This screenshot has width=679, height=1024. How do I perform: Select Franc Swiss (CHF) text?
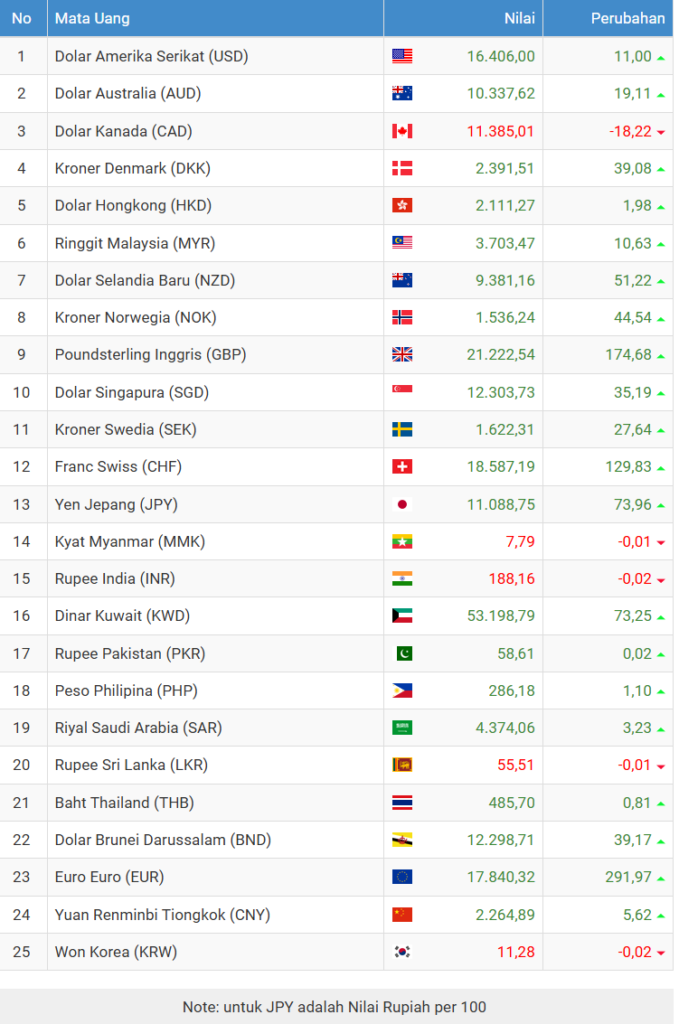pyautogui.click(x=118, y=467)
